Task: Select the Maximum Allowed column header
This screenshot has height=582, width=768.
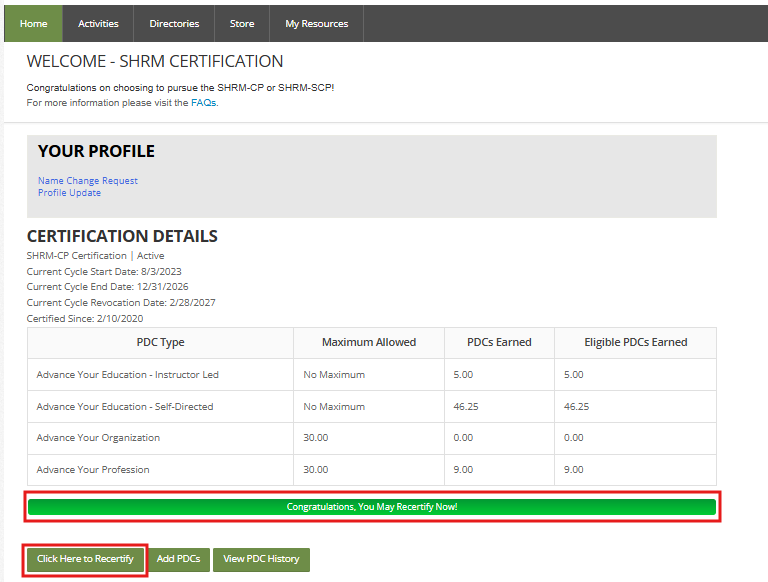Action: click(x=369, y=342)
